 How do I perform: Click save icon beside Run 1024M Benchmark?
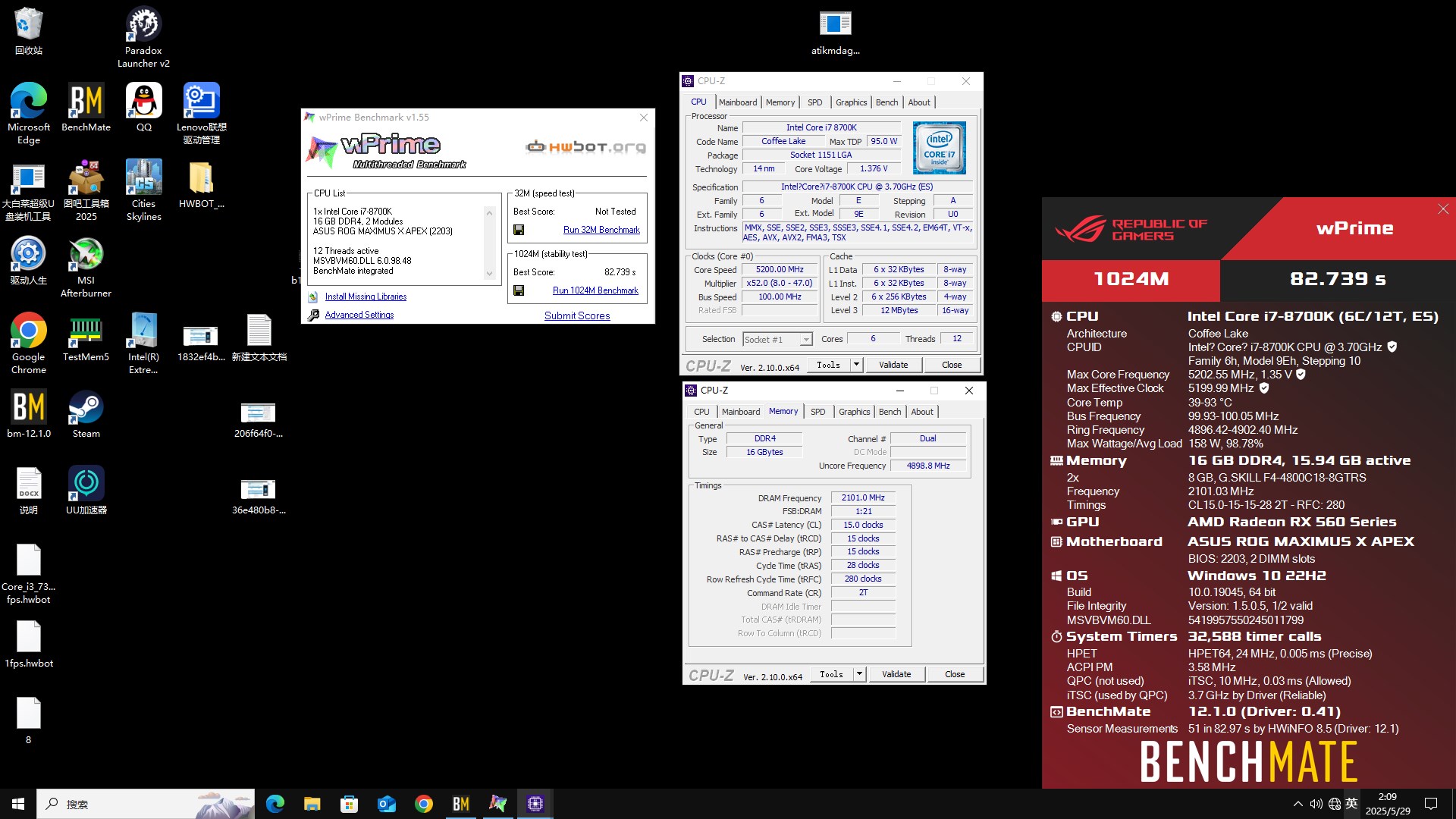tap(519, 290)
